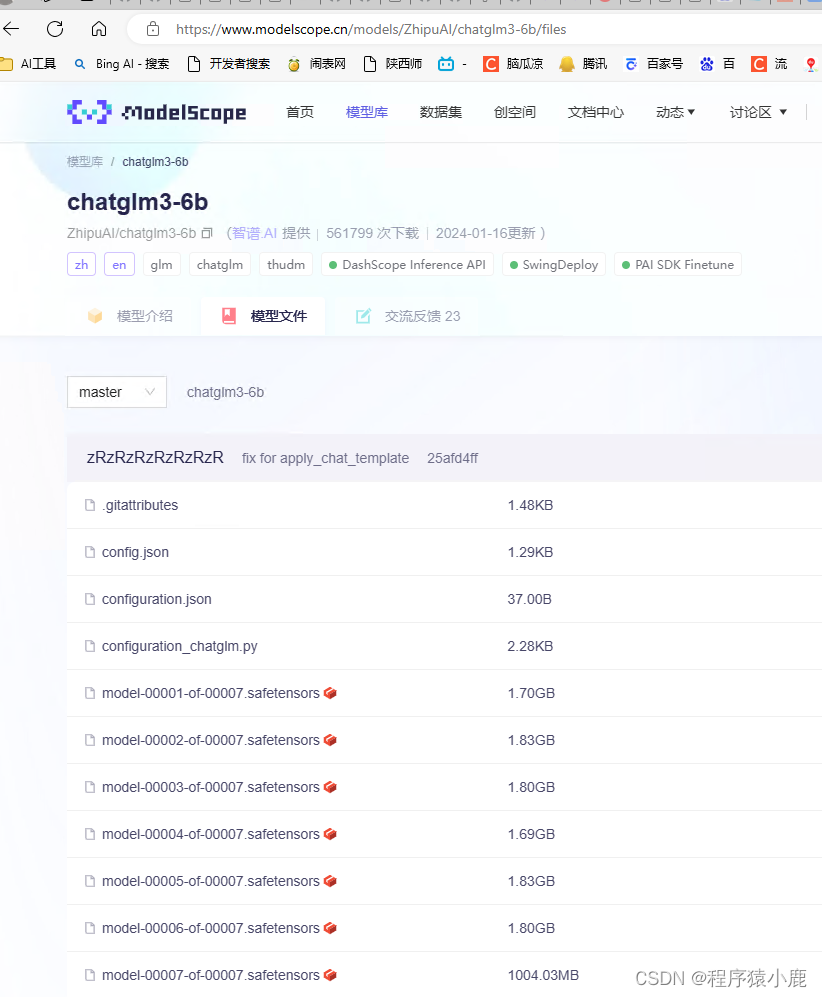Open the configuration.json file
822x997 pixels.
point(156,599)
